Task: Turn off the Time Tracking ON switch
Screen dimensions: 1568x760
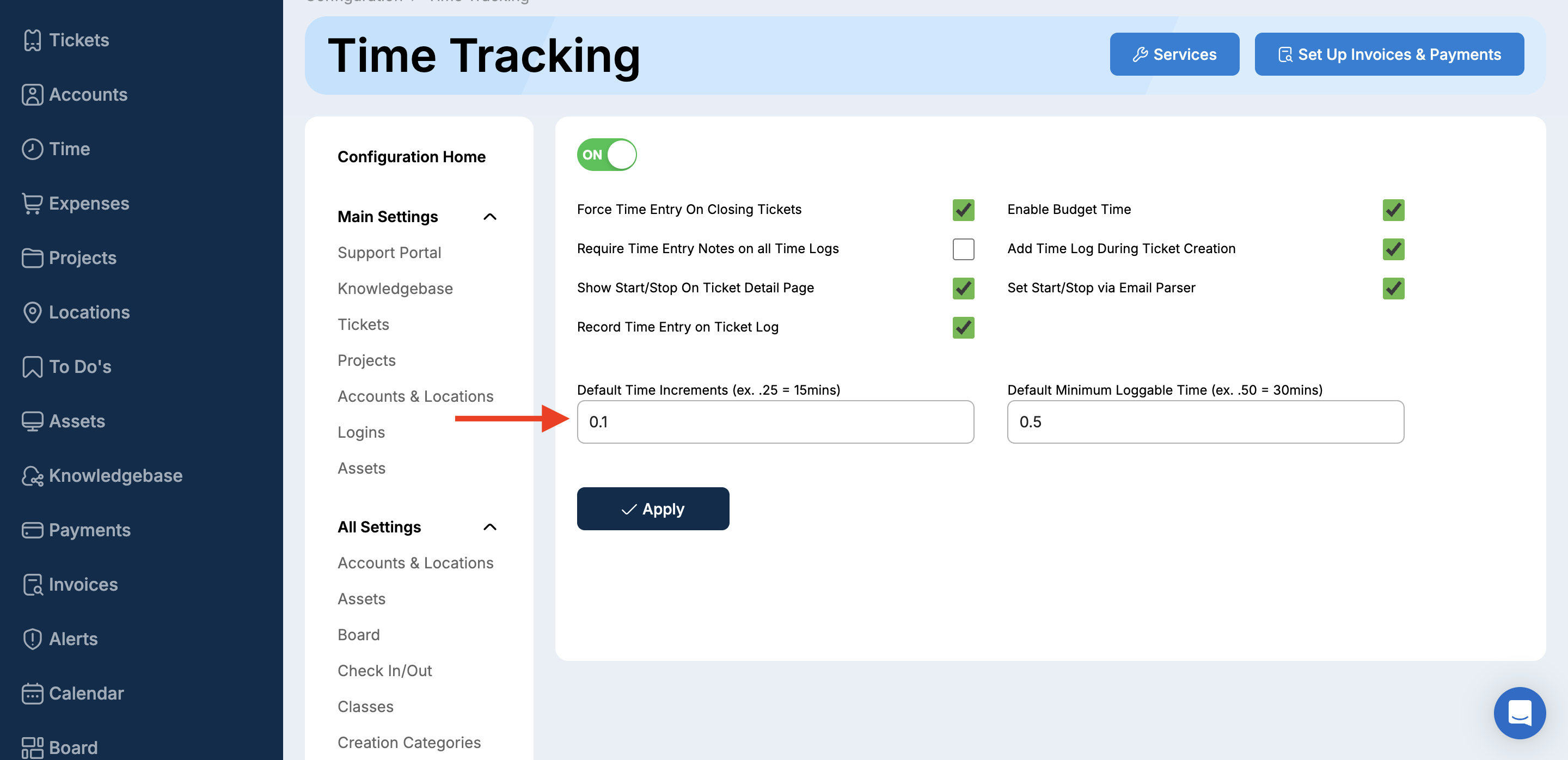Action: 607,155
